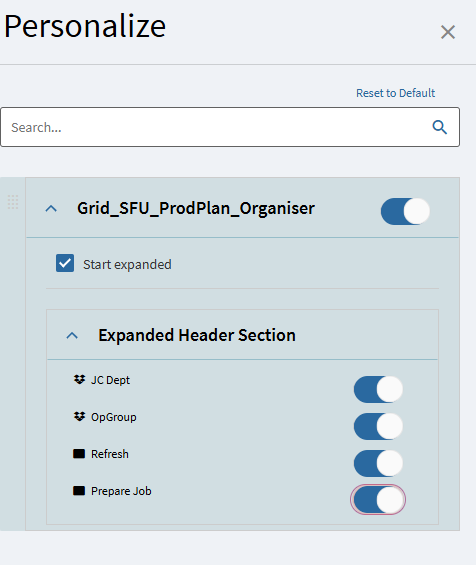Click the JC Dept field icon

[79, 379]
